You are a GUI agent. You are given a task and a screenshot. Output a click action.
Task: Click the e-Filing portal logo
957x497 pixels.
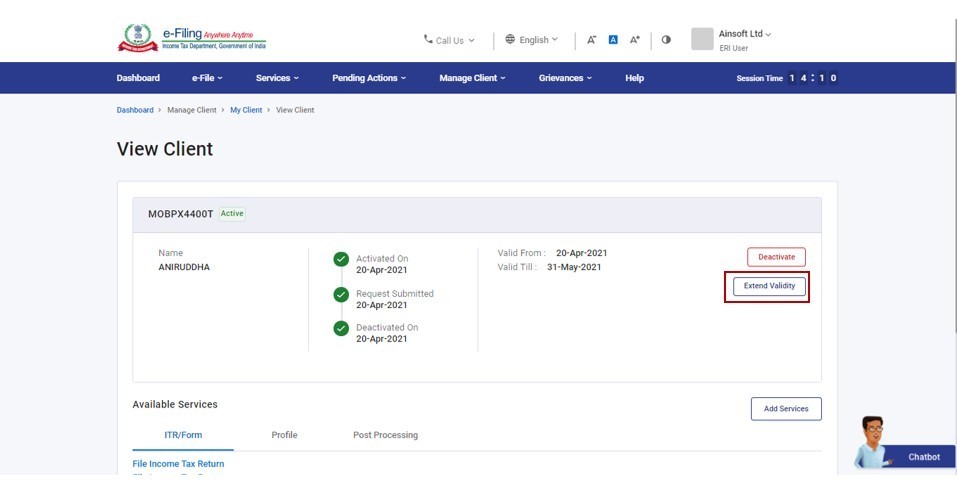[192, 39]
